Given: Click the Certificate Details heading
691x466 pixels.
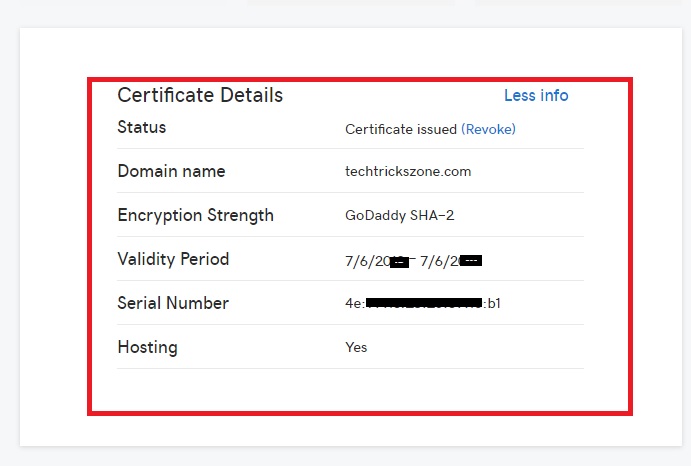Looking at the screenshot, I should (x=200, y=96).
